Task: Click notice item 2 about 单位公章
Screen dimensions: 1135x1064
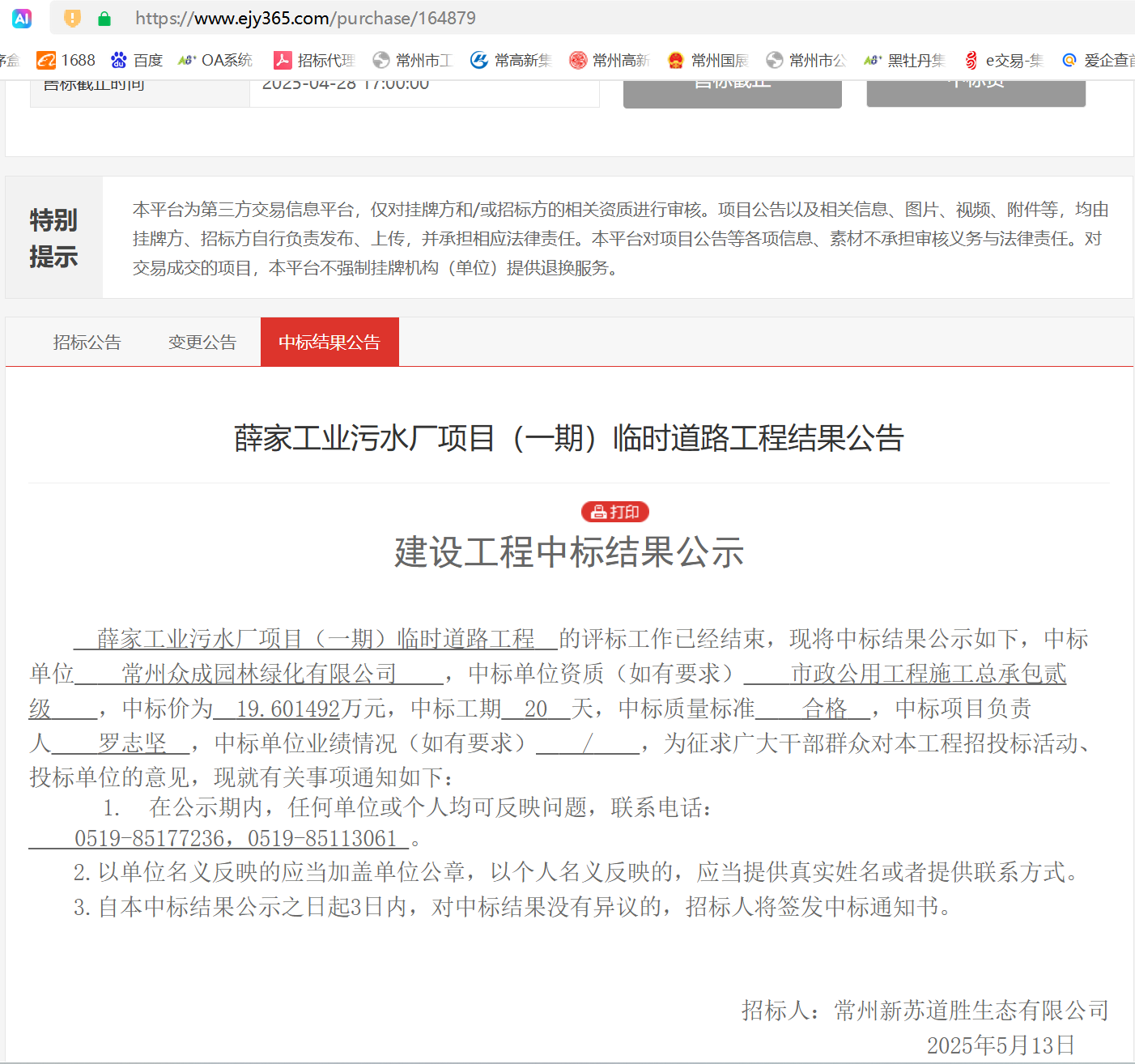Action: click(x=579, y=872)
